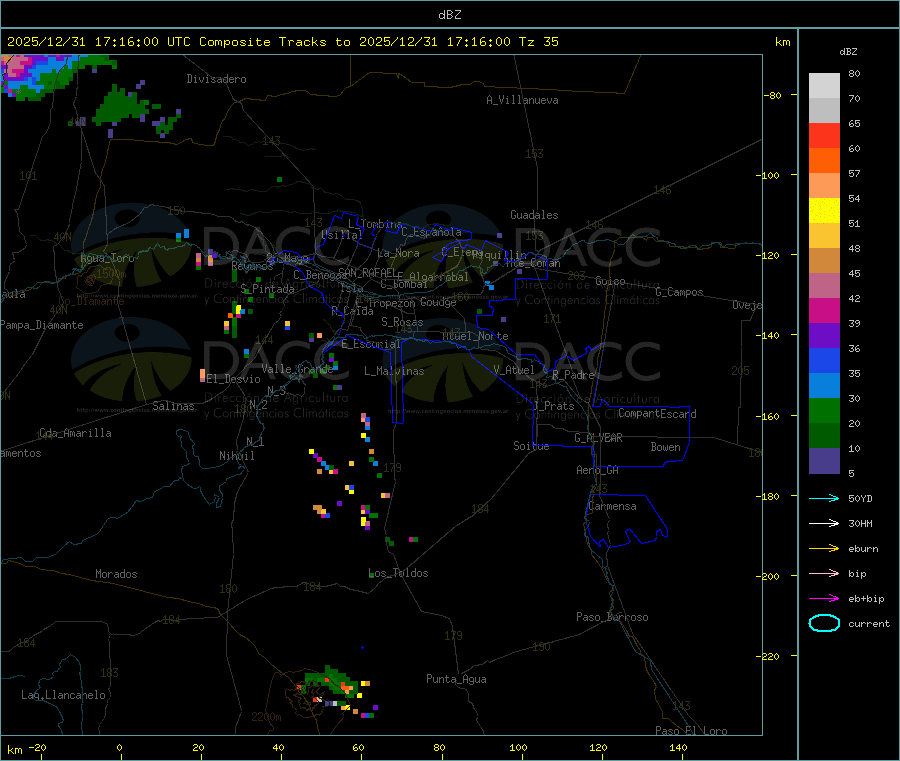The height and width of the screenshot is (761, 900).
Task: Click the eburn yellow arrow legend icon
Action: click(824, 549)
